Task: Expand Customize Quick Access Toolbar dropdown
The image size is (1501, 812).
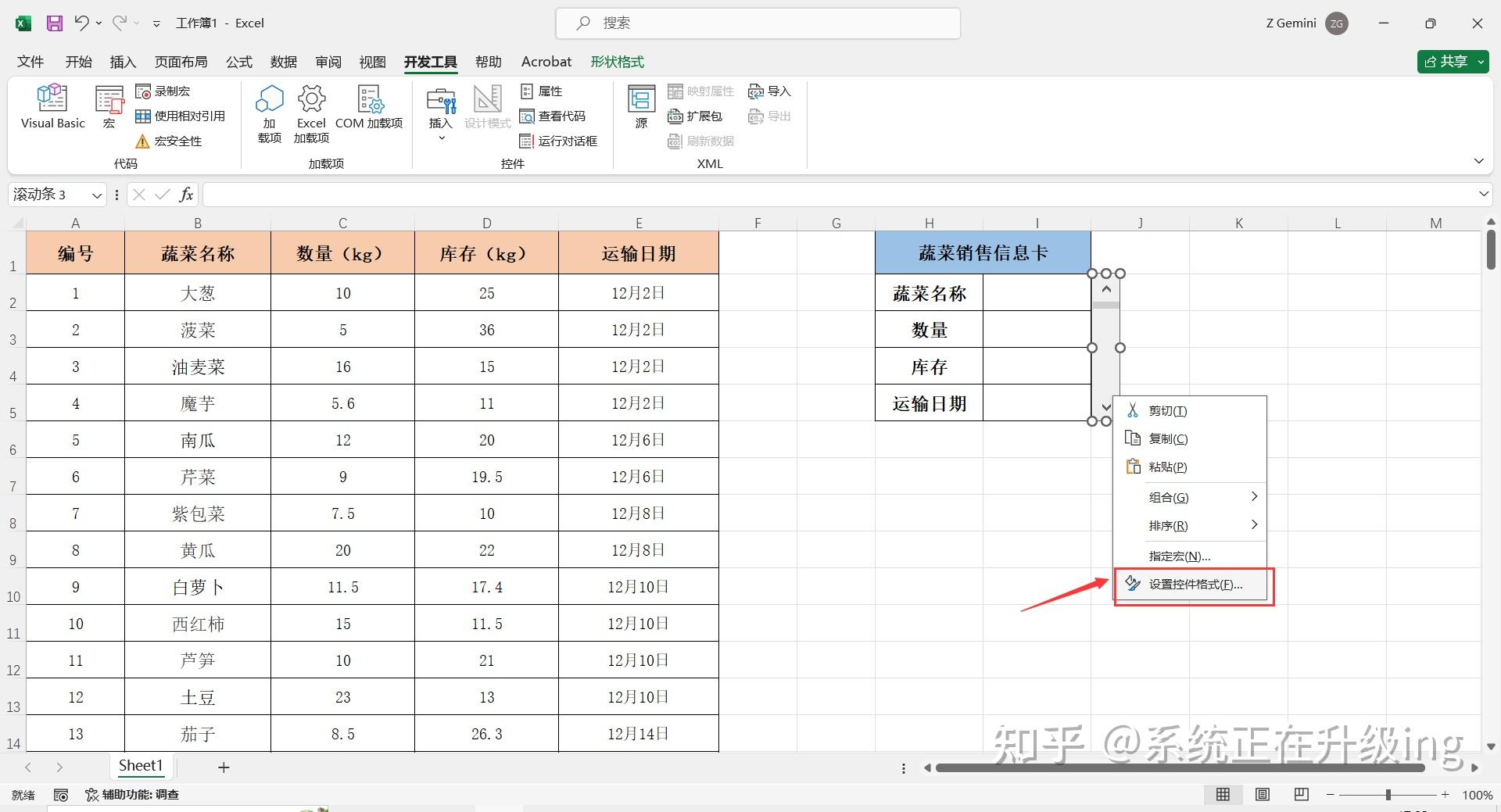Action: (156, 23)
